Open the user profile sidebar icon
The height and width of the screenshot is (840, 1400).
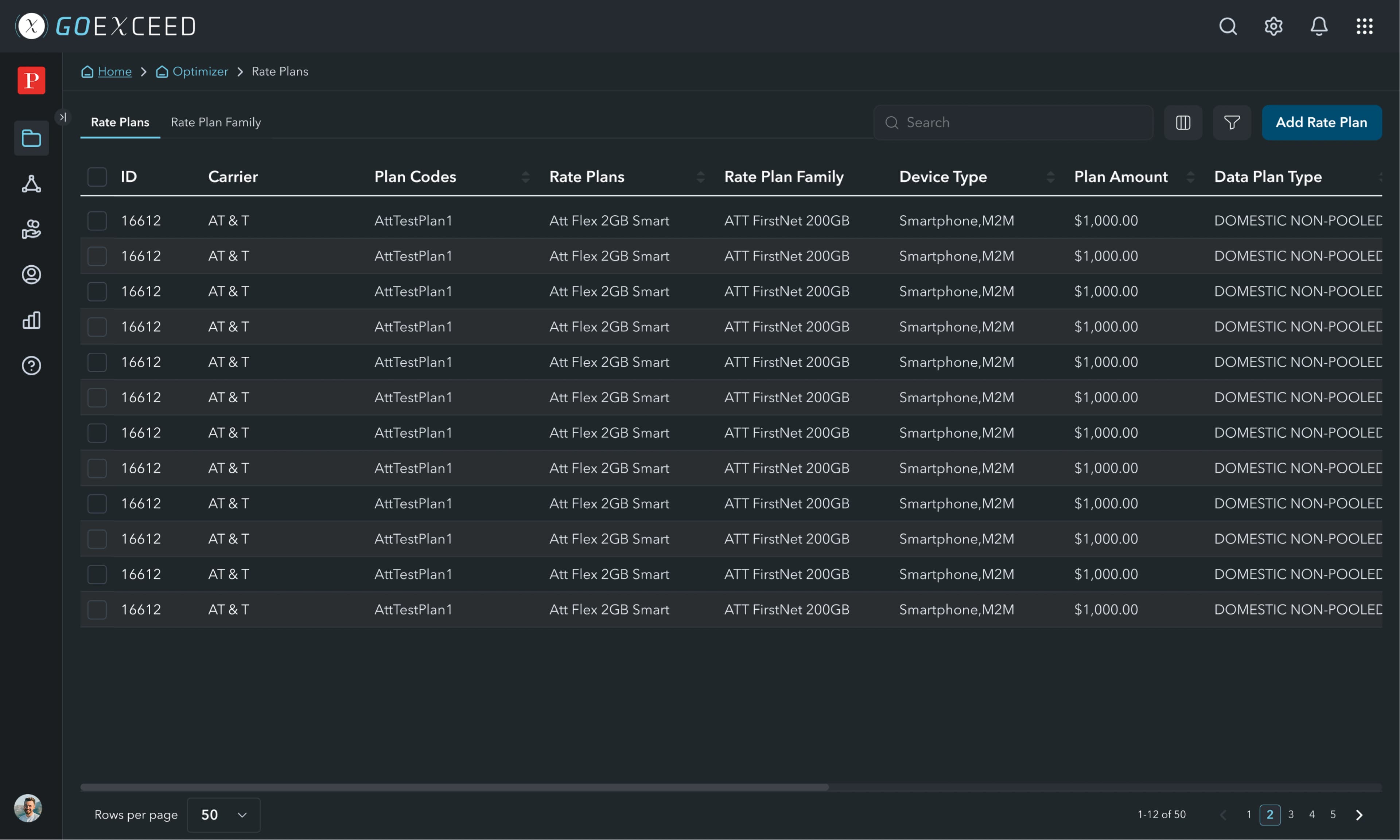pyautogui.click(x=31, y=274)
